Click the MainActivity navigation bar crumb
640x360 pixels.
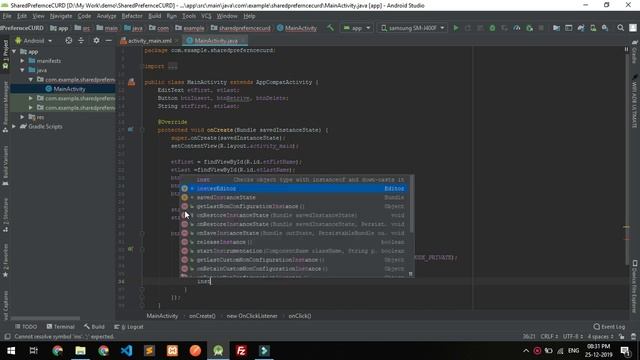[x=297, y=28]
